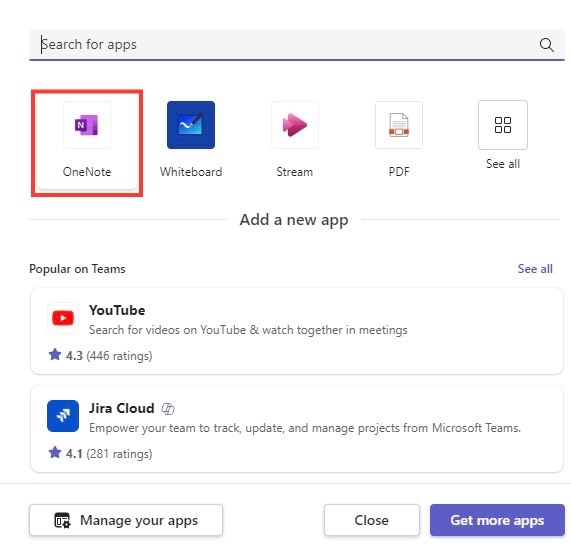Click the star icon next to 4.3 rating
The width and height of the screenshot is (571, 551).
55,354
